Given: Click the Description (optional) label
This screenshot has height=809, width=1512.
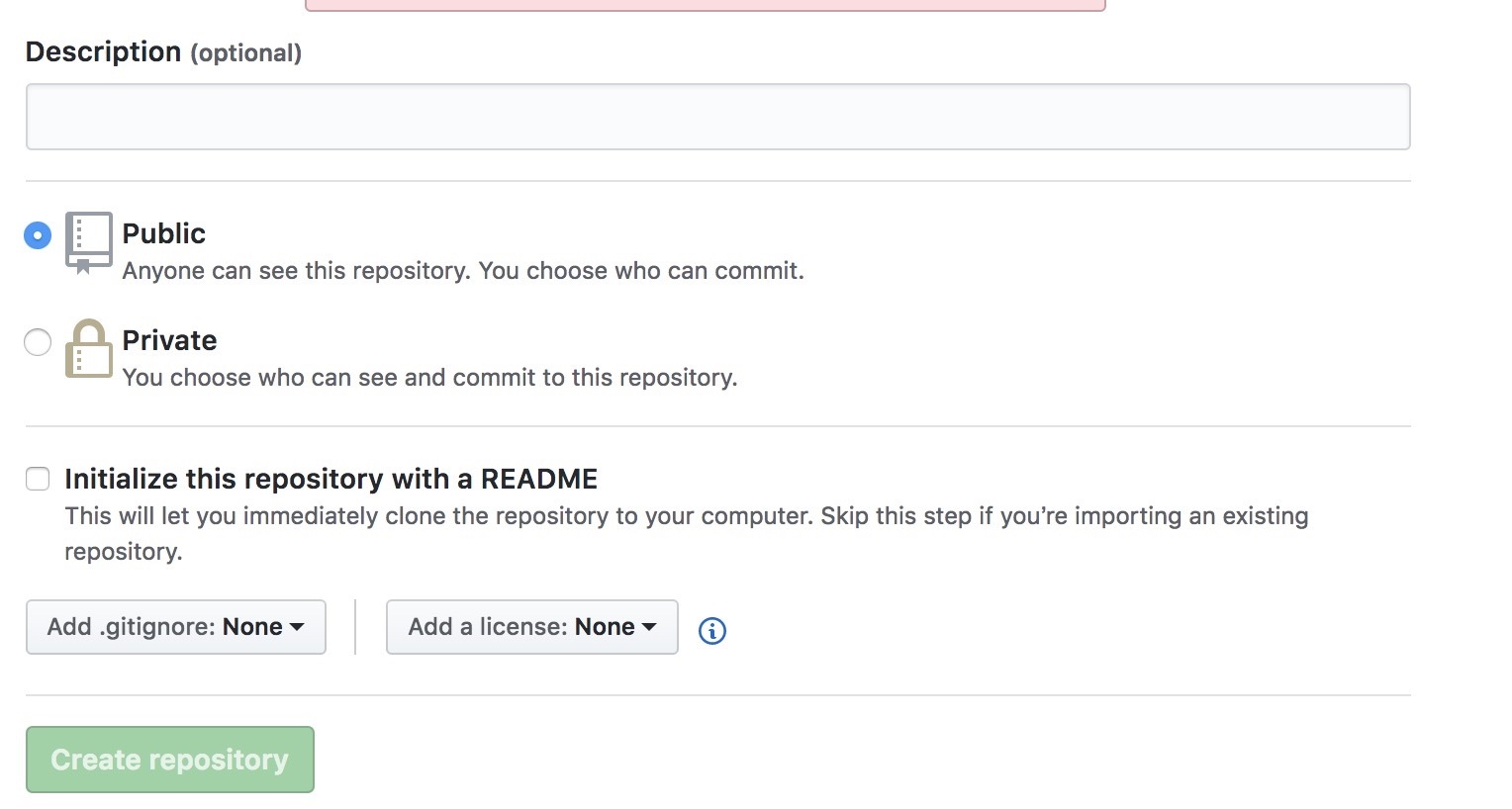Looking at the screenshot, I should [x=163, y=51].
